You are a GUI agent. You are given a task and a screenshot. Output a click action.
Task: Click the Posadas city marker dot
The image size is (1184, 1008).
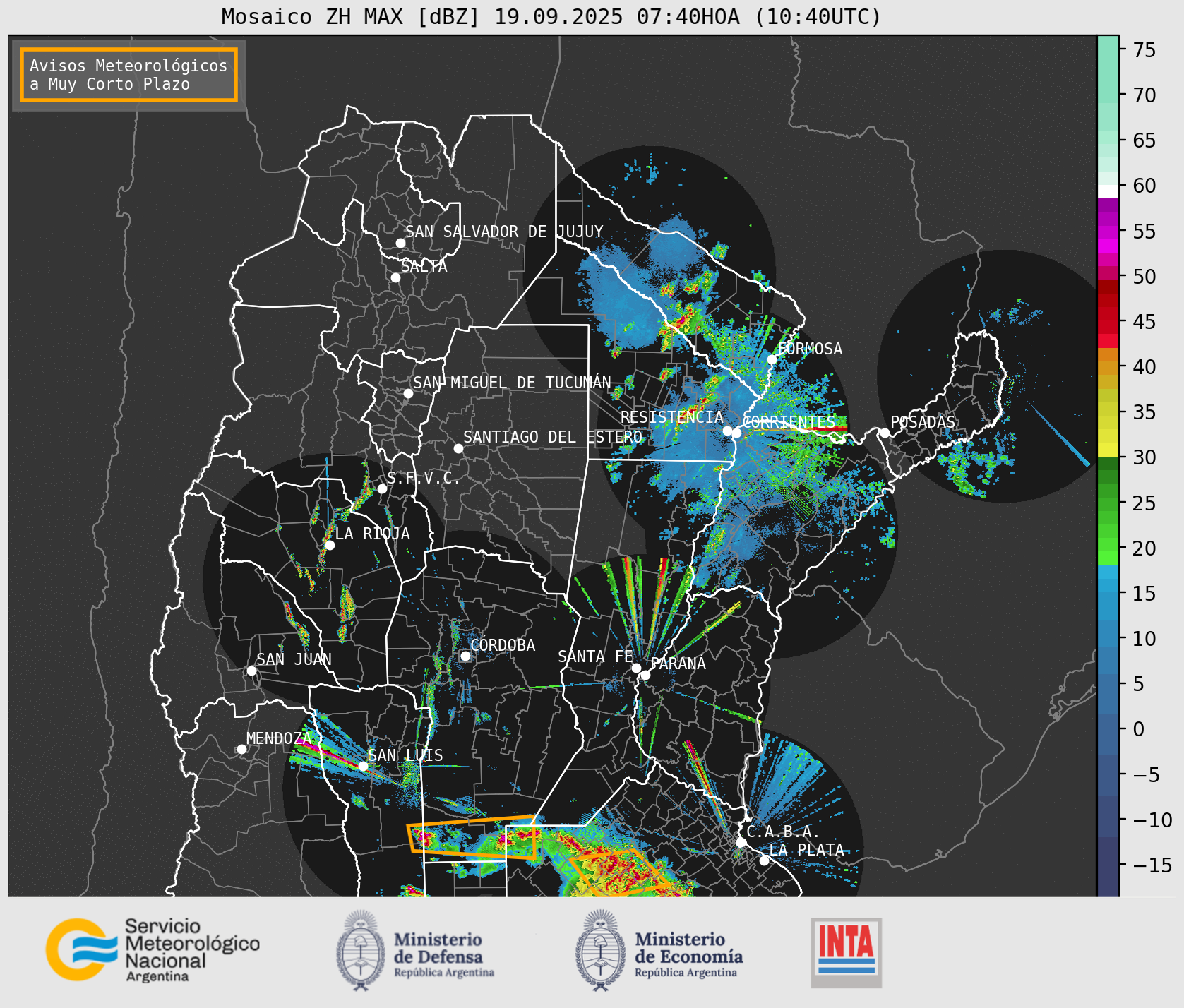(x=885, y=433)
